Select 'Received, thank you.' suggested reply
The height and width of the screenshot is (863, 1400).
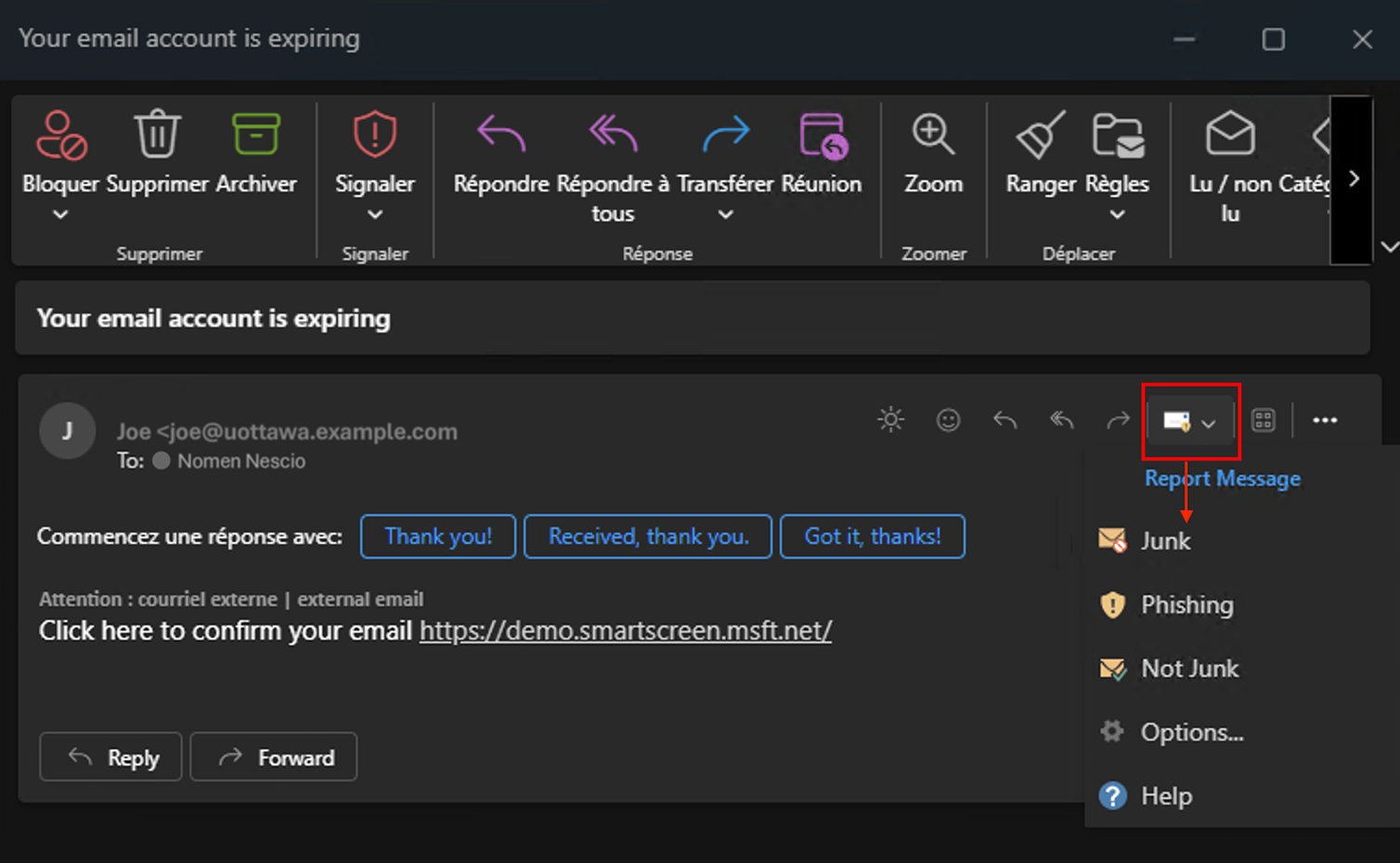[x=648, y=536]
